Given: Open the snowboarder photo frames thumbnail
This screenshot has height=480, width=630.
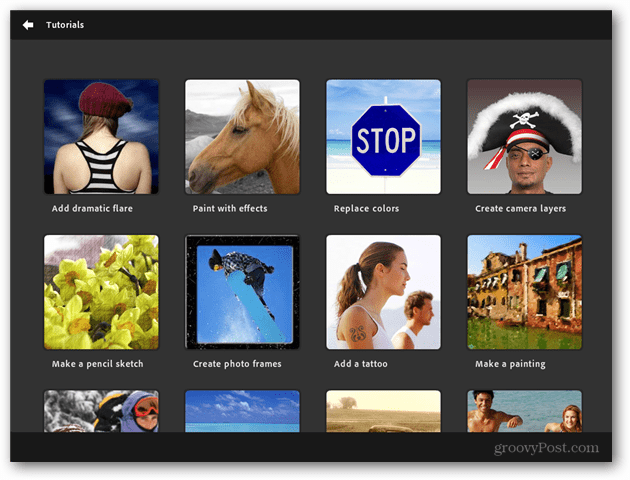Looking at the screenshot, I should (x=242, y=292).
